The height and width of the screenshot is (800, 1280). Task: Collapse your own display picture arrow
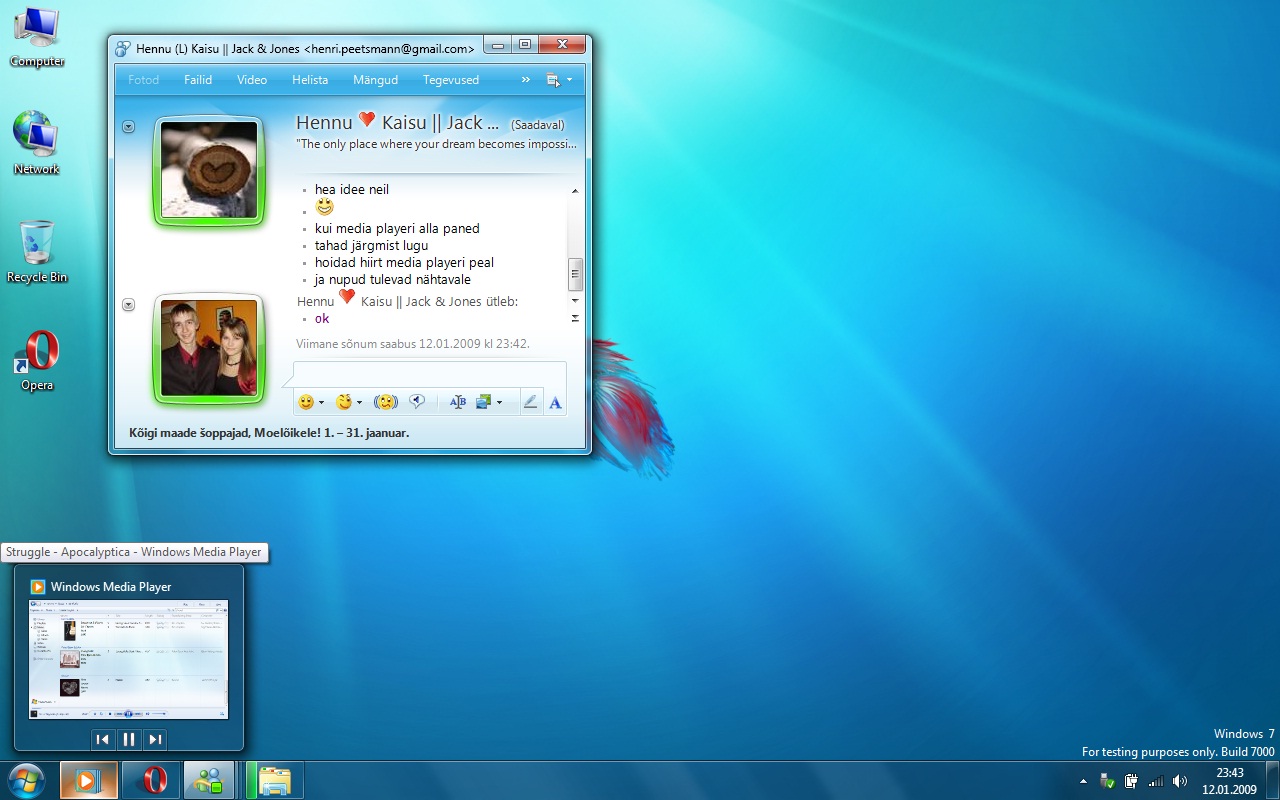pos(128,305)
